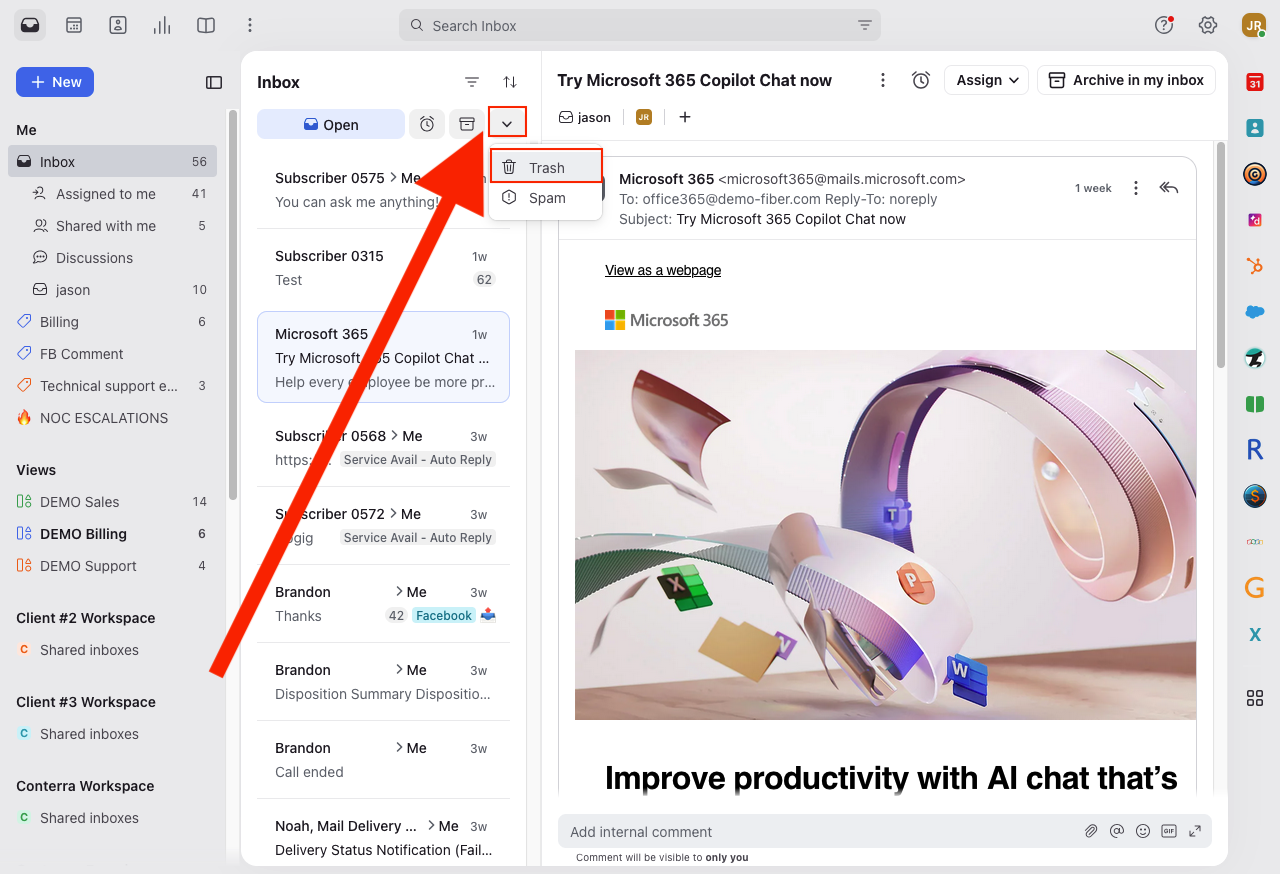Click the attachment paperclip icon

(x=1092, y=831)
